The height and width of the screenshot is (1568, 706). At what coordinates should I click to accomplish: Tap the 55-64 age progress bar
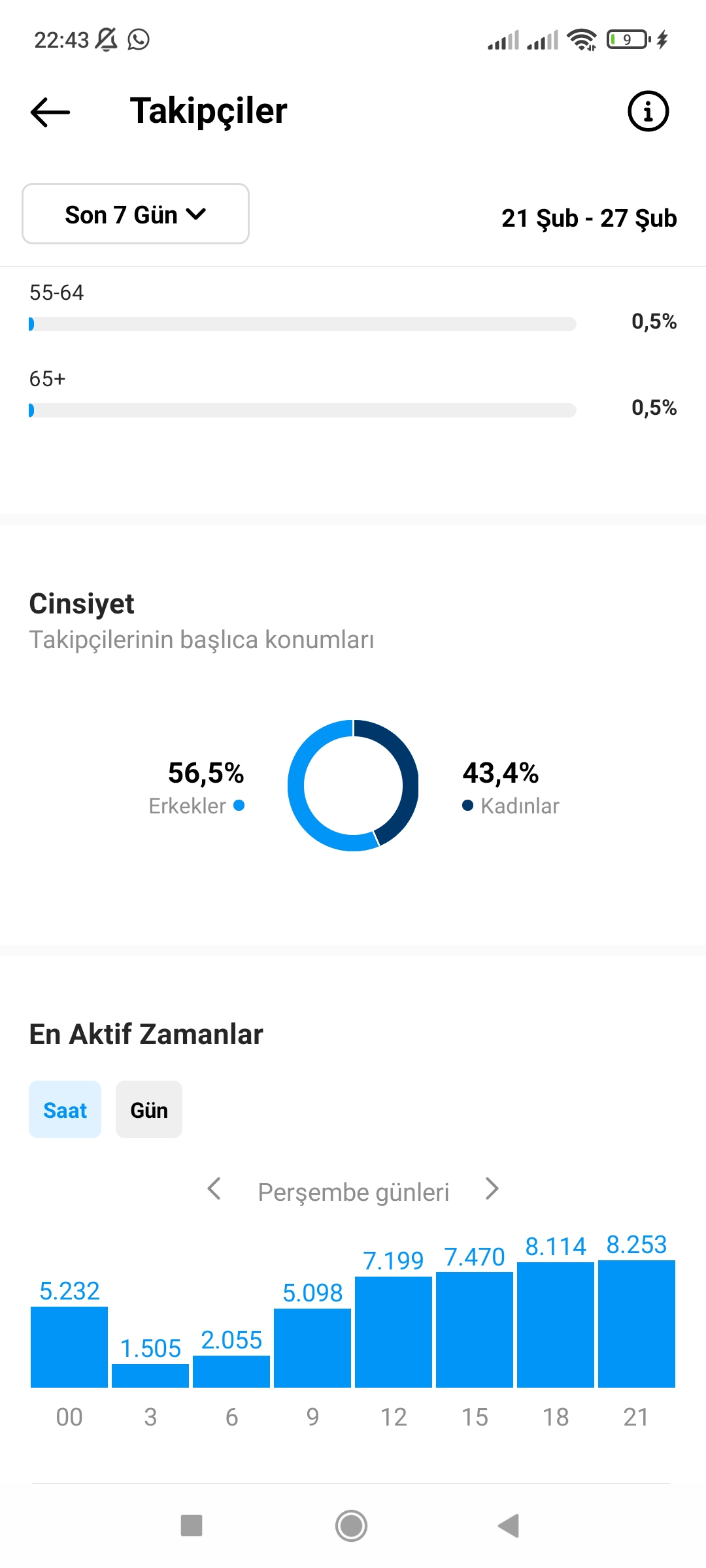(x=303, y=324)
